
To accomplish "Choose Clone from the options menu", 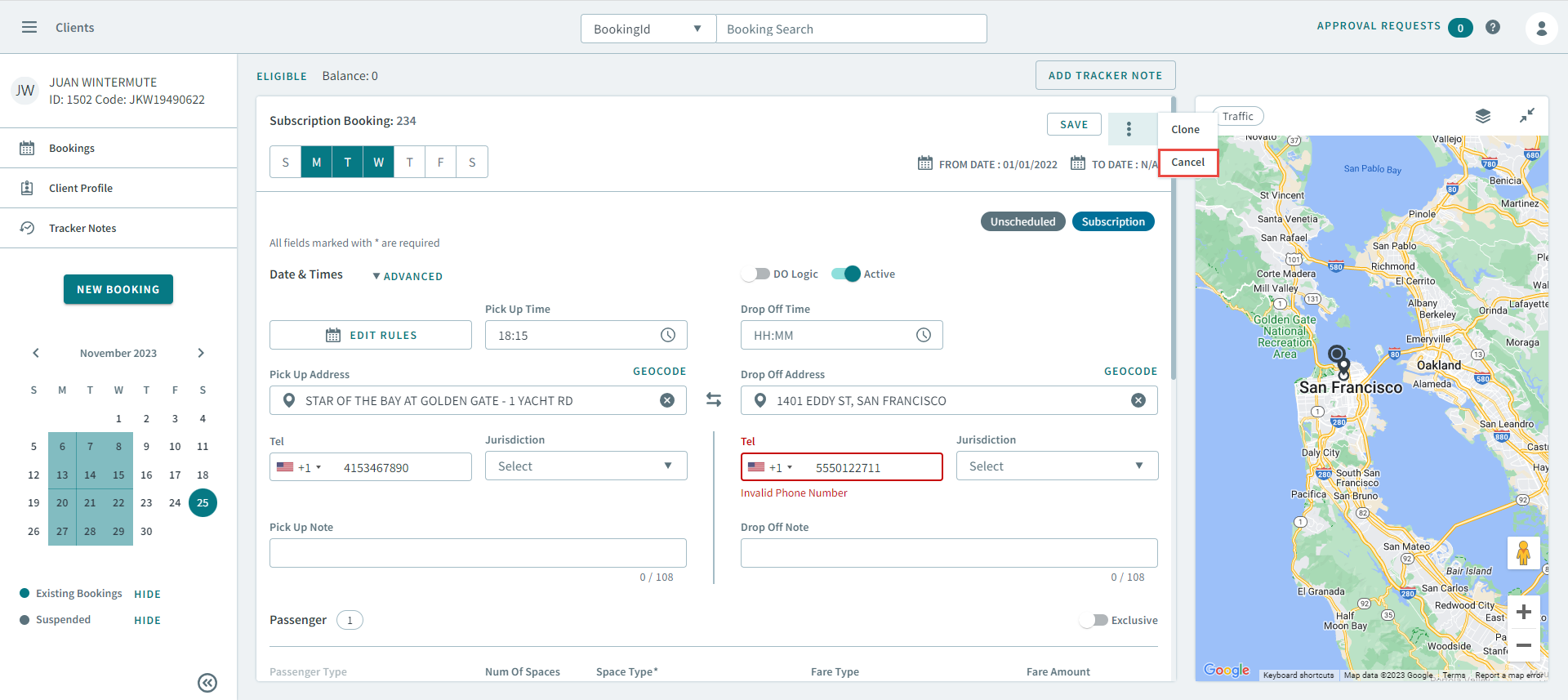I will 1185,129.
